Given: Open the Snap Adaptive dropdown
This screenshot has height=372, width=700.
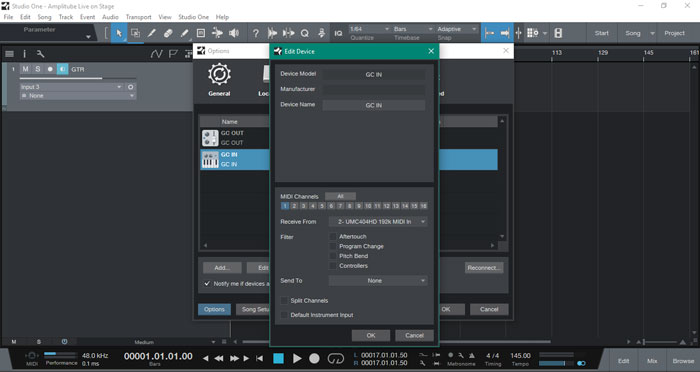Looking at the screenshot, I should click(457, 29).
